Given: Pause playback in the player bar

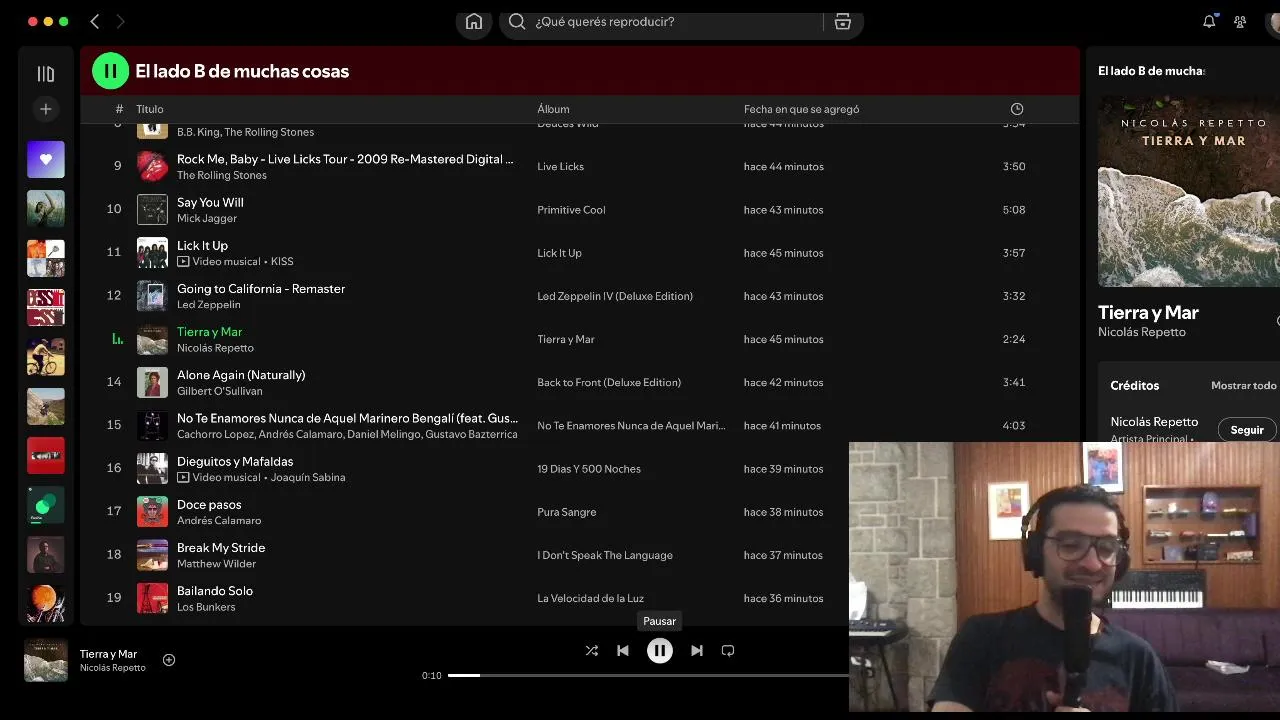Looking at the screenshot, I should click(x=660, y=650).
